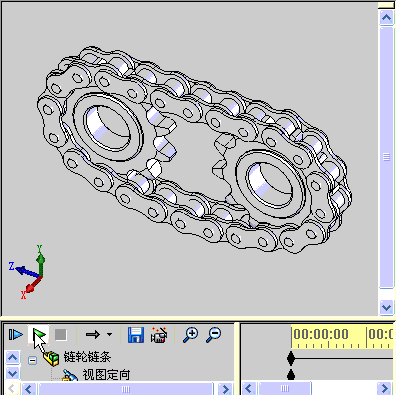Open the Animation Wizard icon
This screenshot has height=395, width=396.
pyautogui.click(x=159, y=335)
